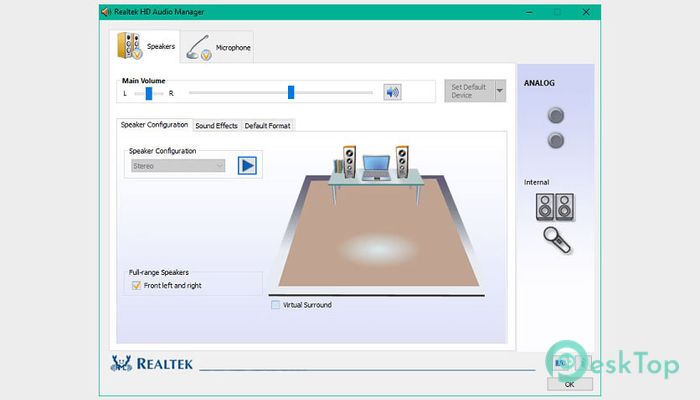
Task: Click the Internal section label
Action: pos(536,182)
